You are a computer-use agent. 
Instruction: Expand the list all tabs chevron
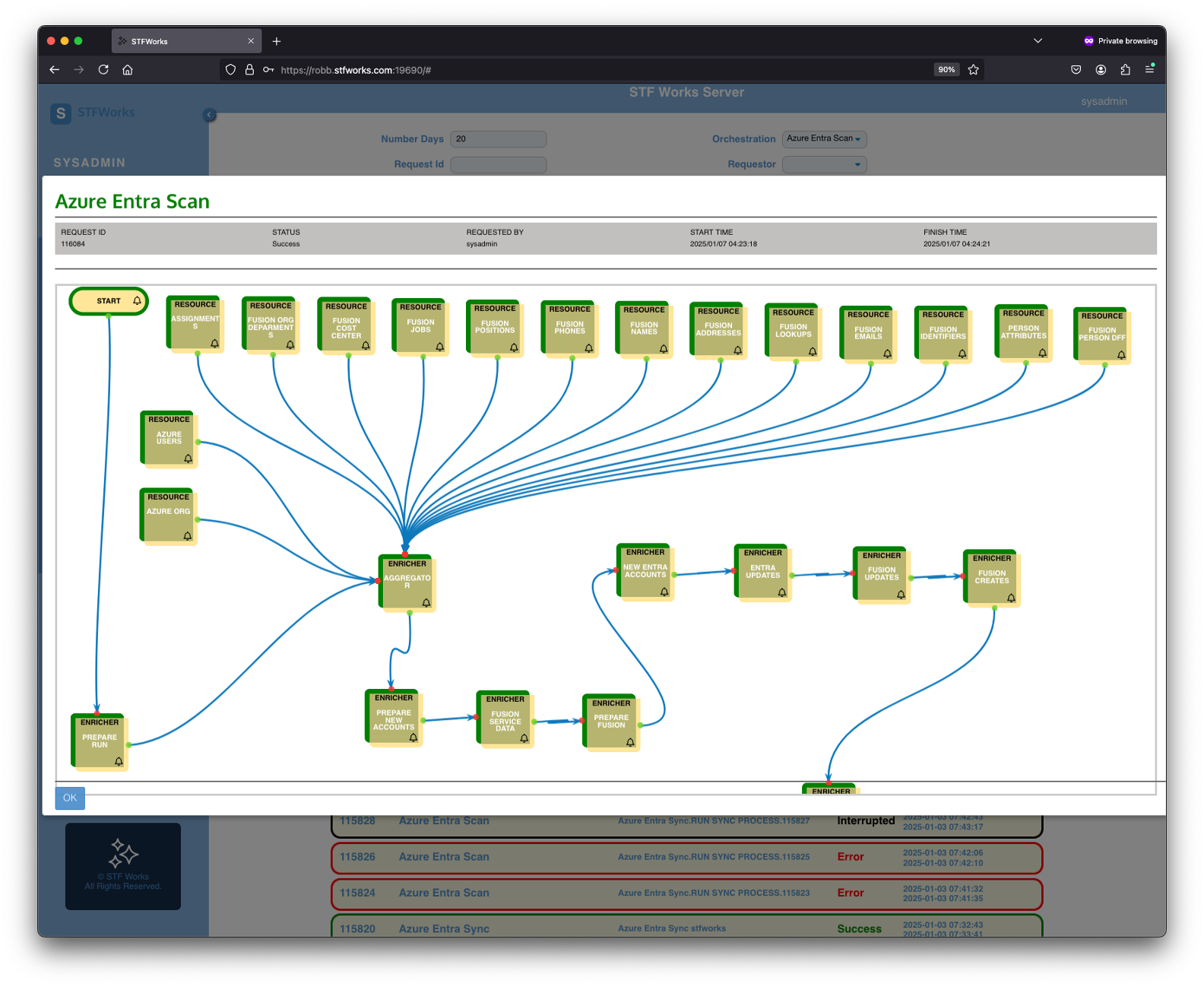click(x=1038, y=41)
